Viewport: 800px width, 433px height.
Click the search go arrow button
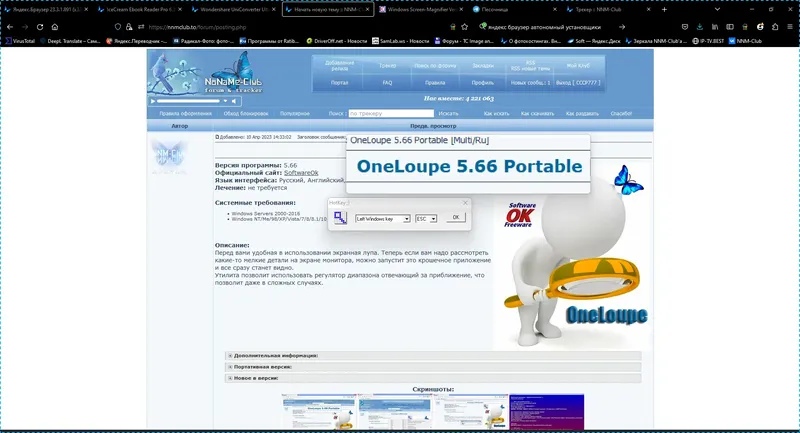(622, 27)
